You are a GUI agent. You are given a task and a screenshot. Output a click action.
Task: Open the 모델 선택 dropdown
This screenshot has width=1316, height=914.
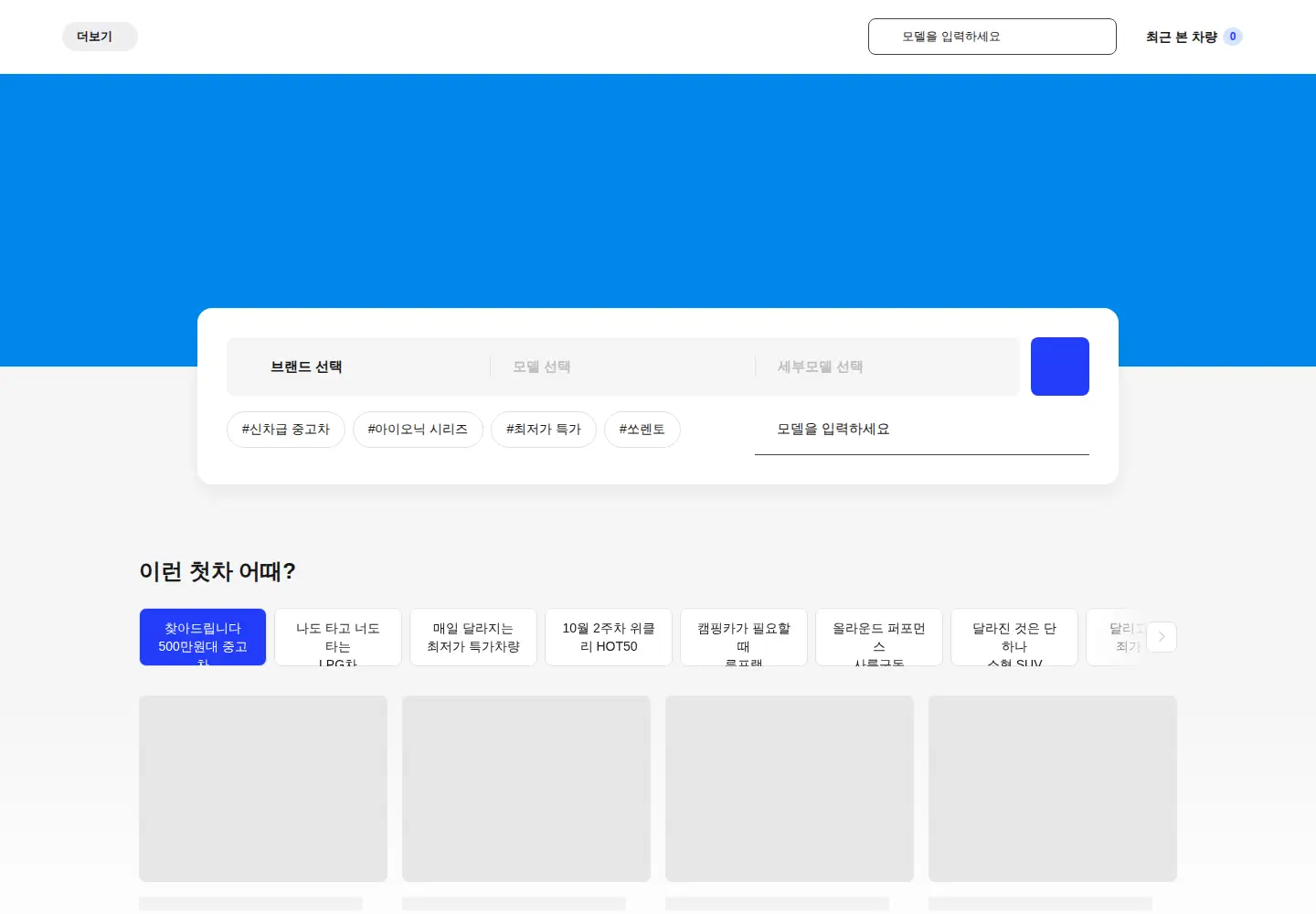point(623,367)
